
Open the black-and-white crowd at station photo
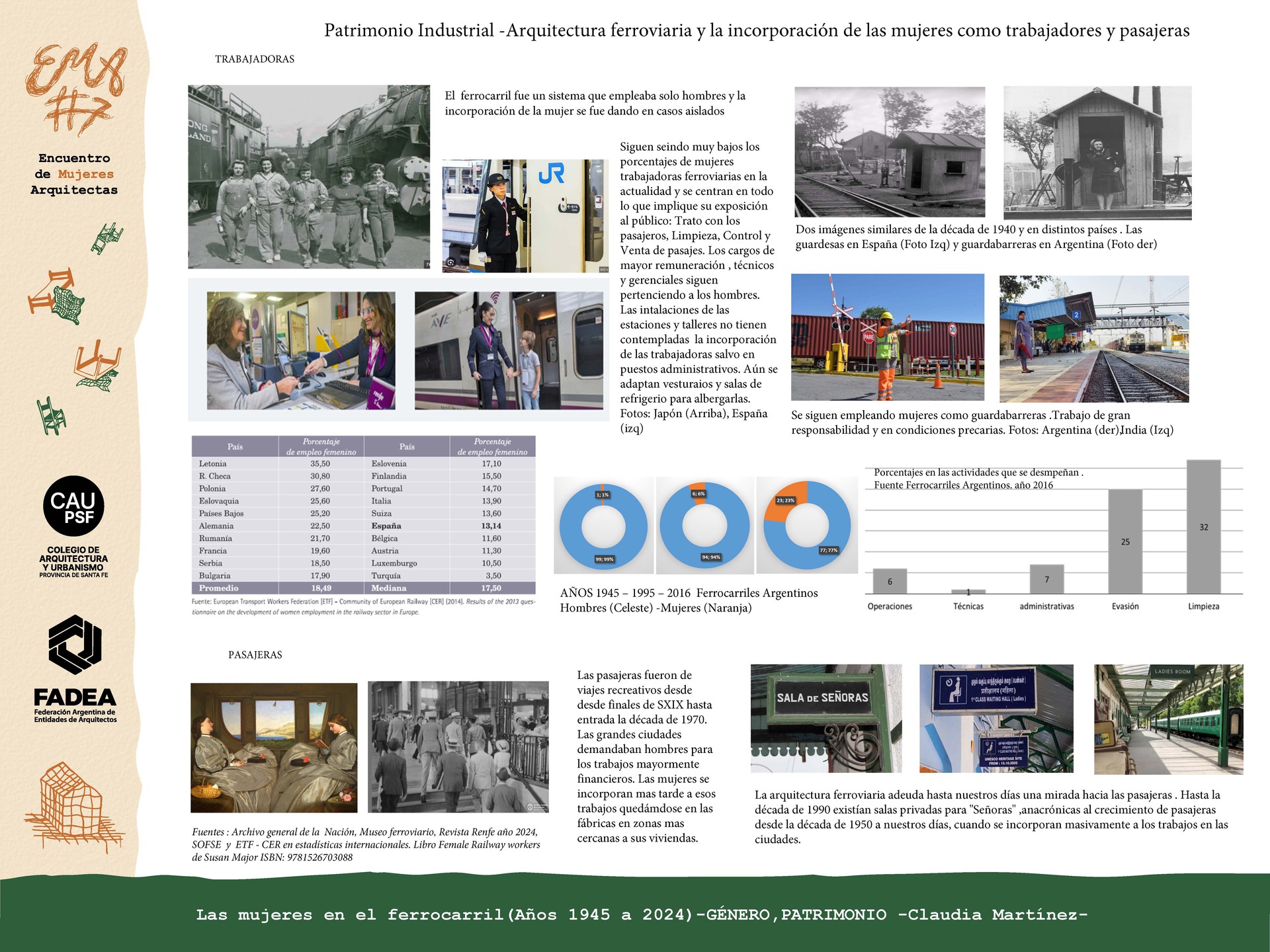(x=458, y=747)
